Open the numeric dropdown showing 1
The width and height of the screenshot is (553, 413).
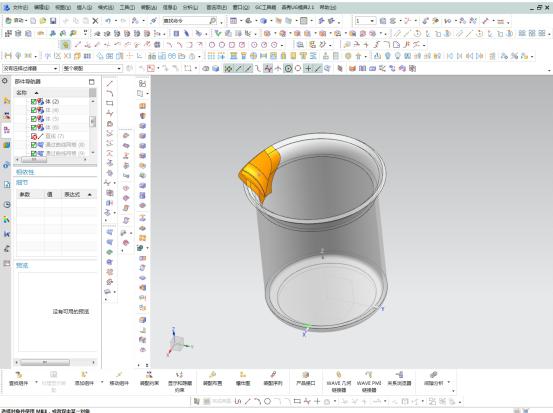[365, 21]
